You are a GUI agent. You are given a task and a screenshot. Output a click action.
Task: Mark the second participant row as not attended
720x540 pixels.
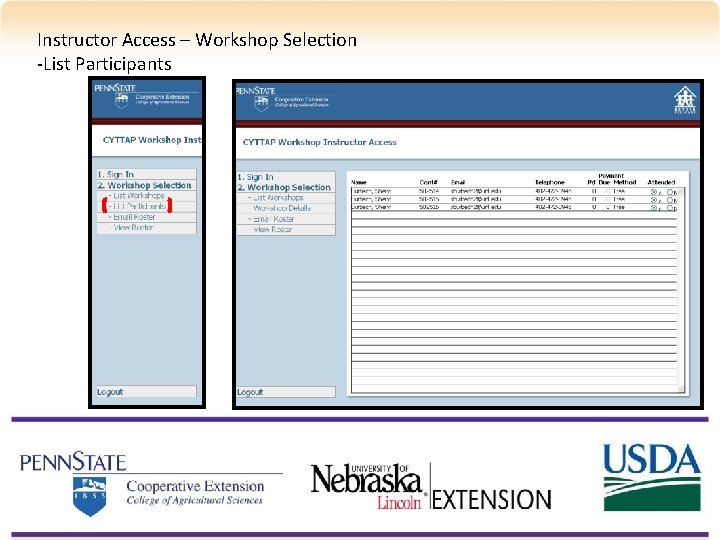670,200
